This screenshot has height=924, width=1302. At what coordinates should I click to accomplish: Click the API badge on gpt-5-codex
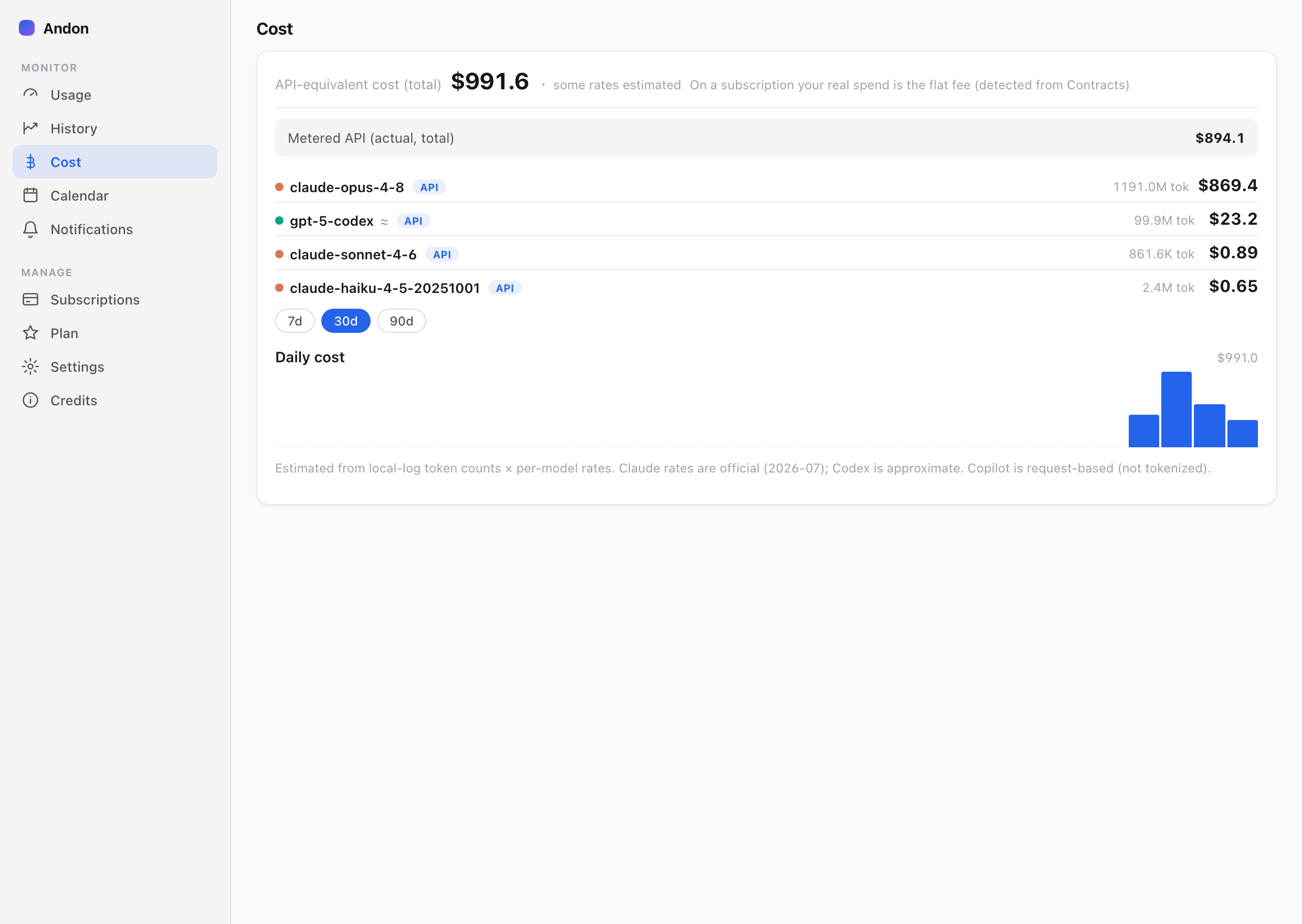(413, 220)
